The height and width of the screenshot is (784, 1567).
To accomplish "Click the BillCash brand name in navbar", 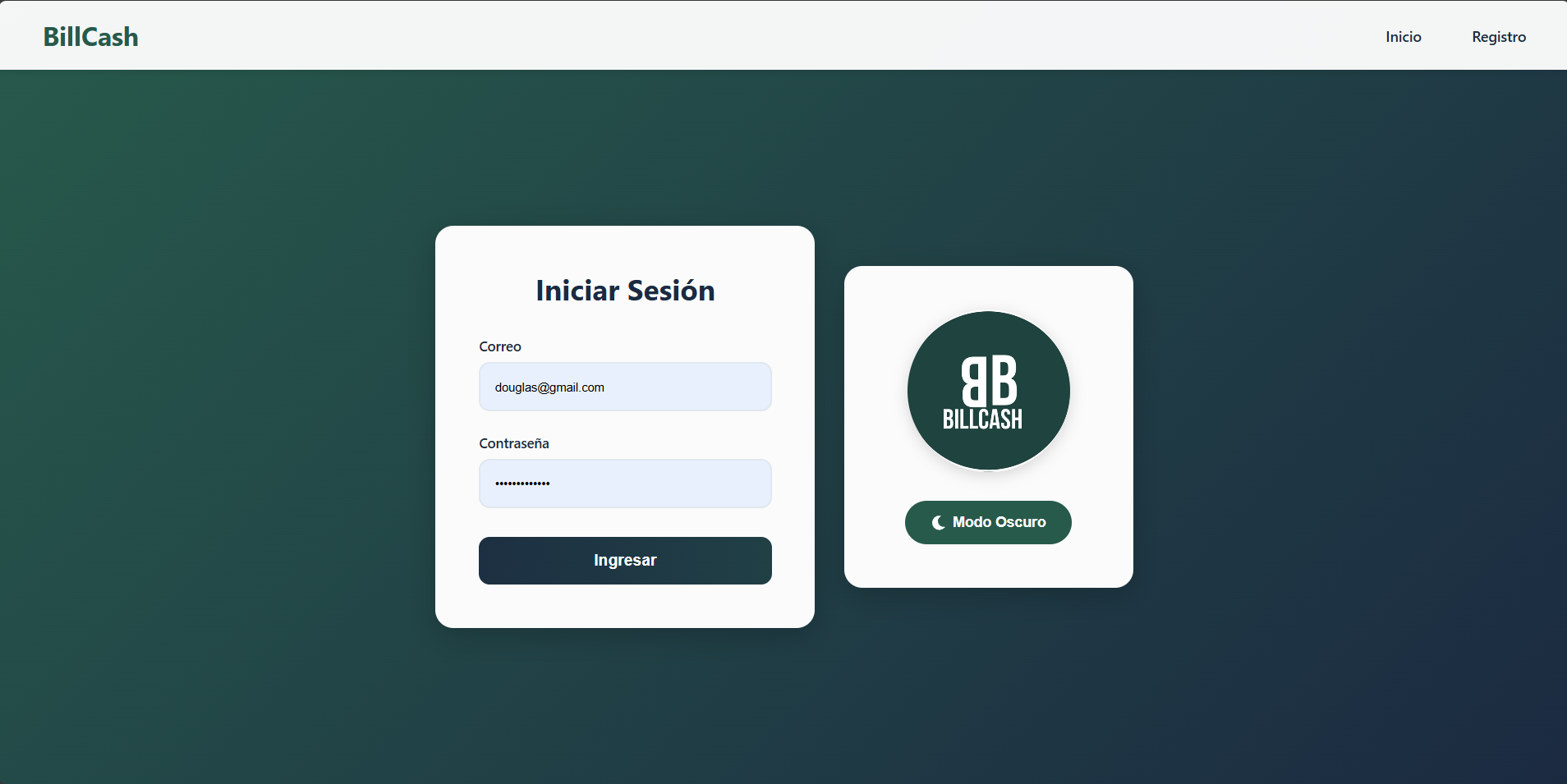I will [90, 37].
